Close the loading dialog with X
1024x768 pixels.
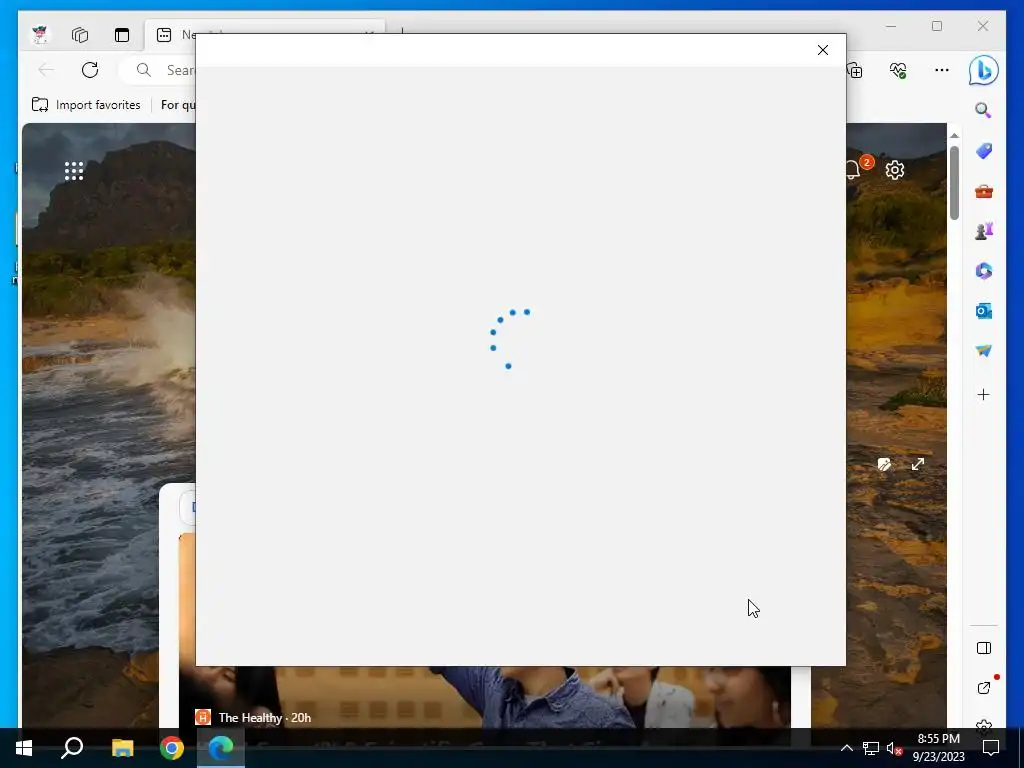pos(822,50)
